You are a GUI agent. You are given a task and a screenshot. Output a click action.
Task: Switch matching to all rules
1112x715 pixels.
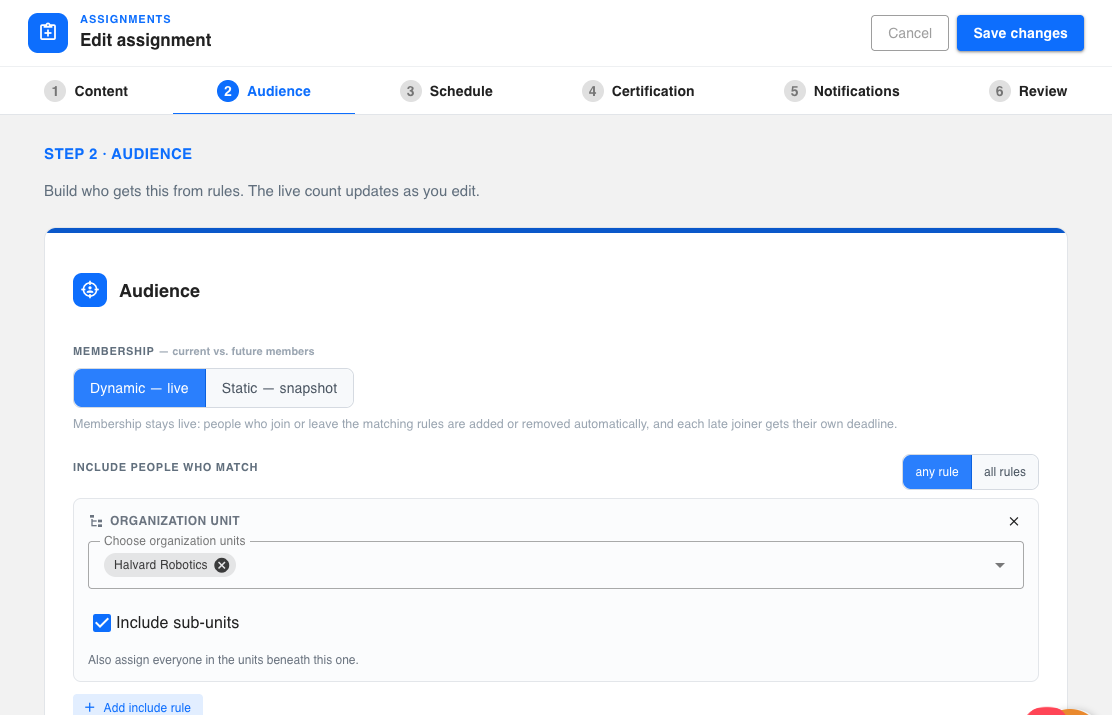click(x=1004, y=472)
